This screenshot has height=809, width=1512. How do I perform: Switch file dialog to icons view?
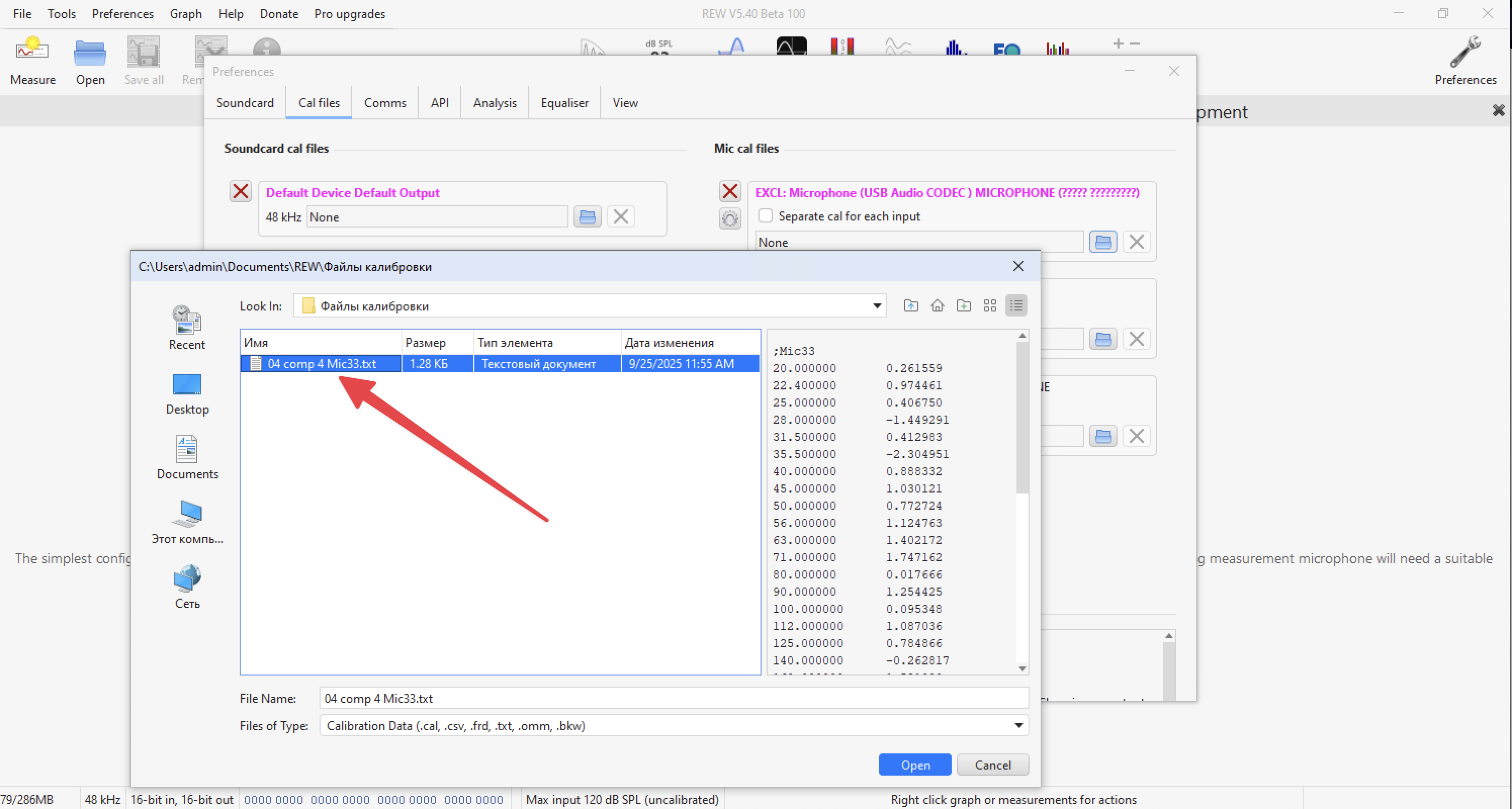[x=990, y=305]
